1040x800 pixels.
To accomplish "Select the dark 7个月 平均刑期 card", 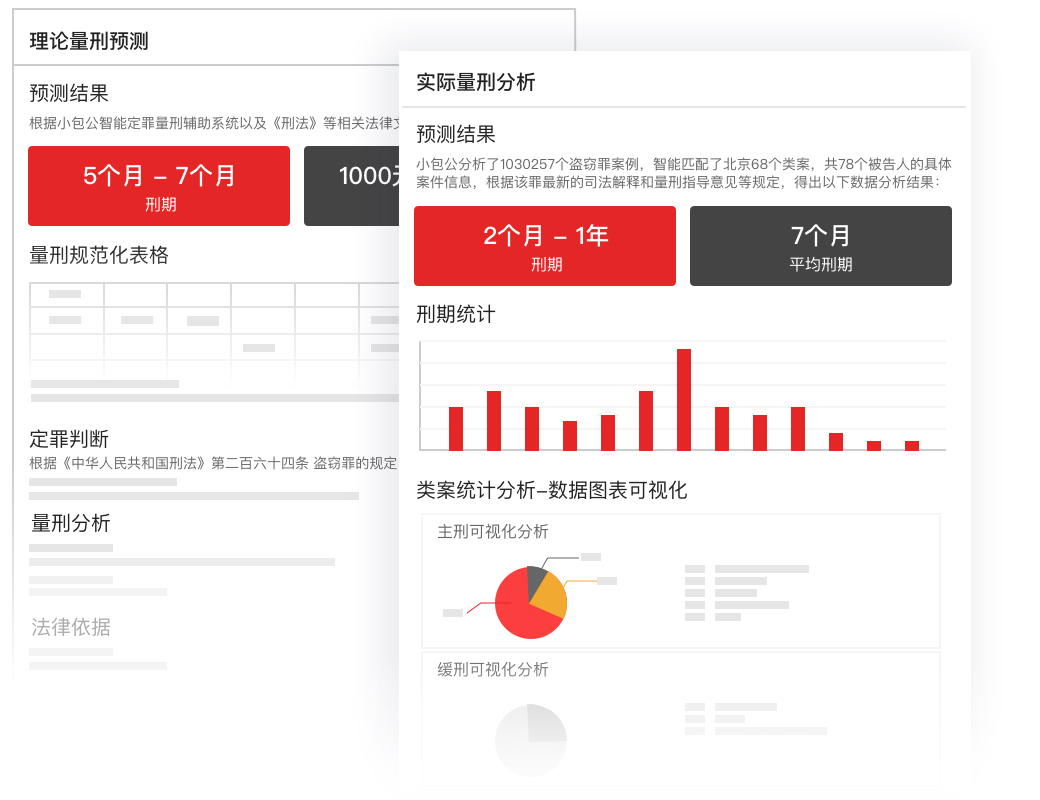I will 821,246.
